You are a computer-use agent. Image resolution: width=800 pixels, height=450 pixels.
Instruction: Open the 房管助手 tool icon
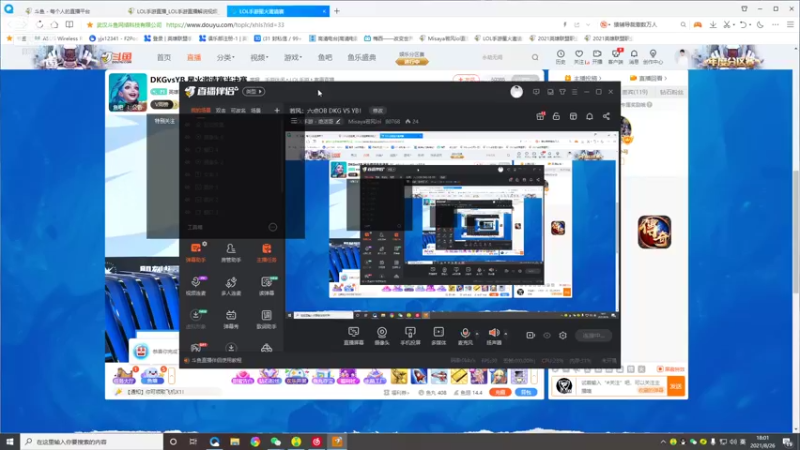coord(231,253)
